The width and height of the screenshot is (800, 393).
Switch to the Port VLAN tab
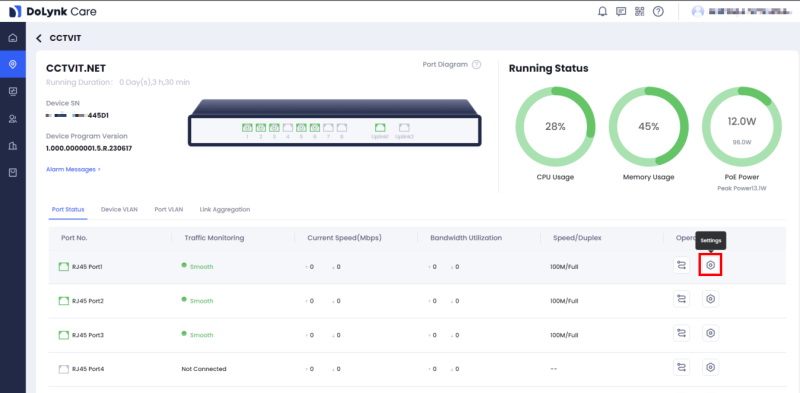point(169,209)
